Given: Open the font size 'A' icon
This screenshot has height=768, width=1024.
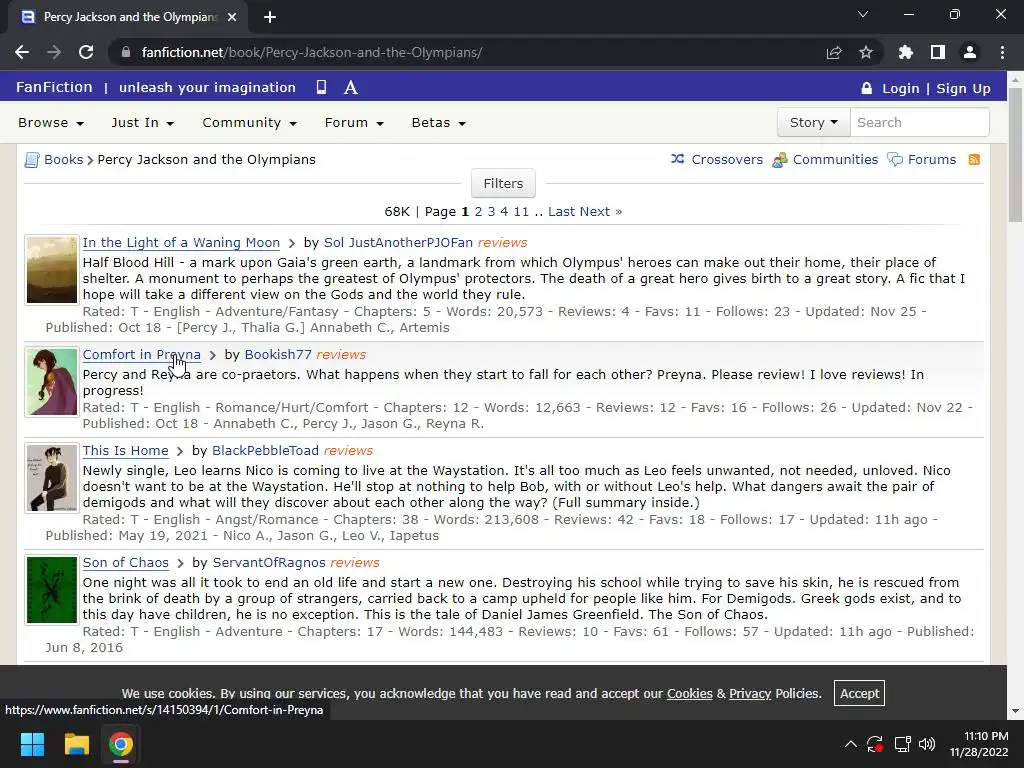Looking at the screenshot, I should (351, 88).
